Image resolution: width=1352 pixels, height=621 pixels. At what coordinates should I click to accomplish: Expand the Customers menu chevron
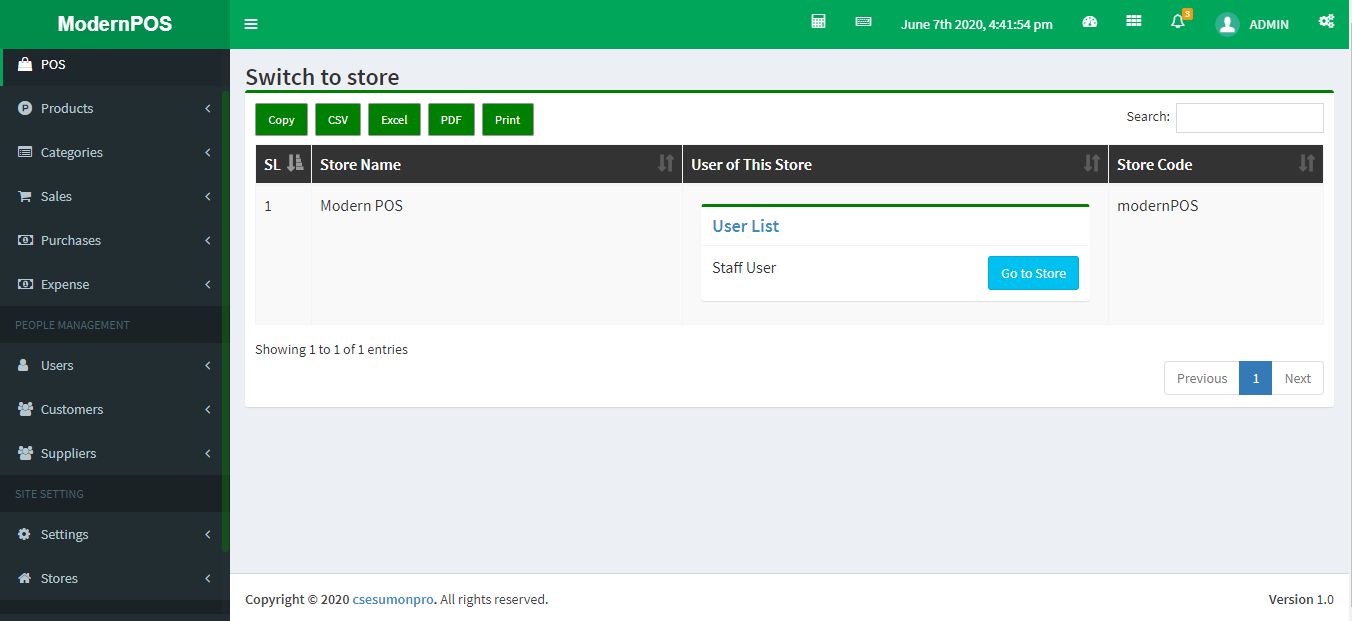[208, 409]
